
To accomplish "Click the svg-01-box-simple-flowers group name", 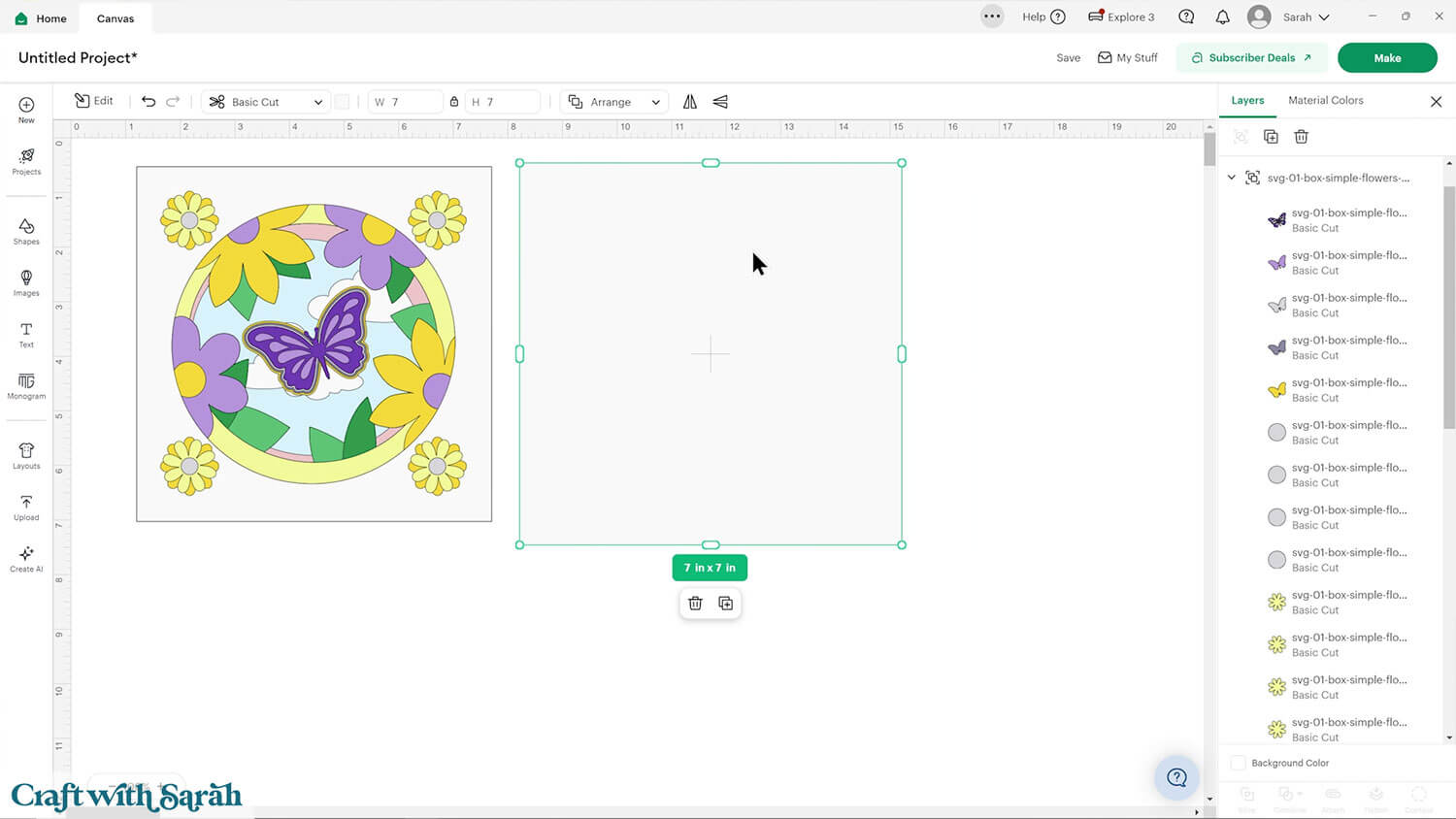I will tap(1339, 178).
